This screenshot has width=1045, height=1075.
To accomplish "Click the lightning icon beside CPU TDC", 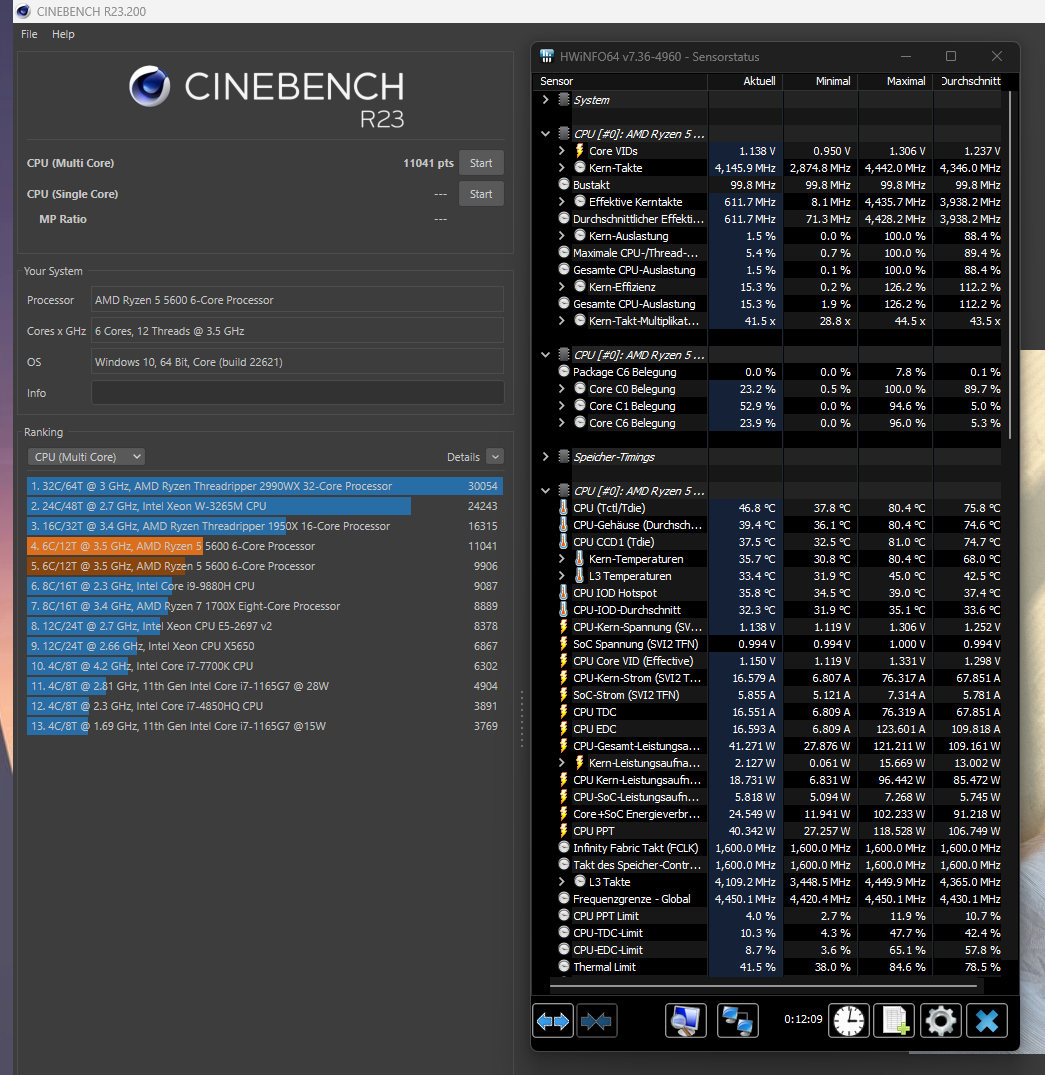I will point(564,712).
